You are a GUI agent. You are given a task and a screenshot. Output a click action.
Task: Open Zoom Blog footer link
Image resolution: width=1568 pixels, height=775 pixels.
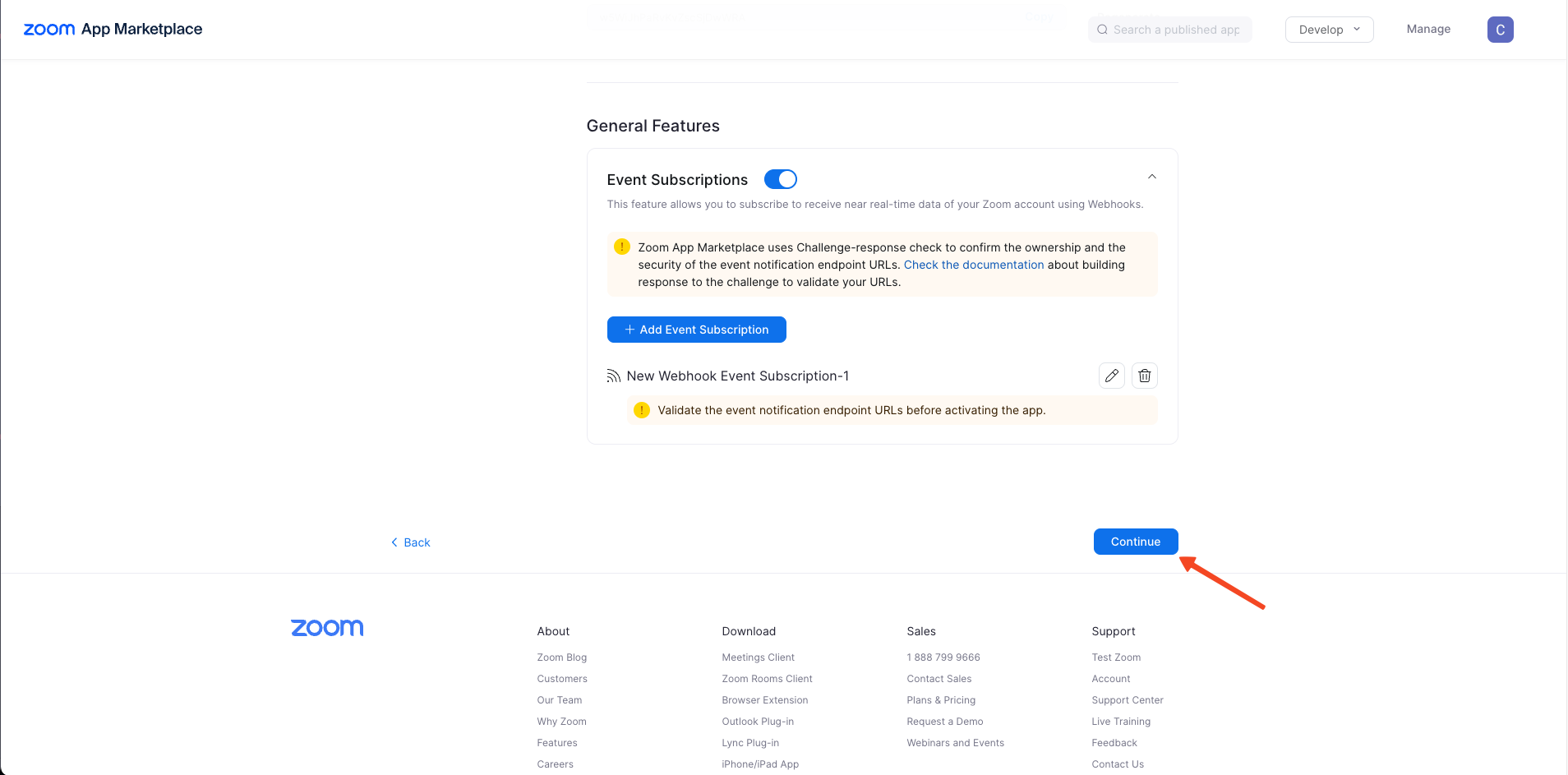pyautogui.click(x=562, y=657)
